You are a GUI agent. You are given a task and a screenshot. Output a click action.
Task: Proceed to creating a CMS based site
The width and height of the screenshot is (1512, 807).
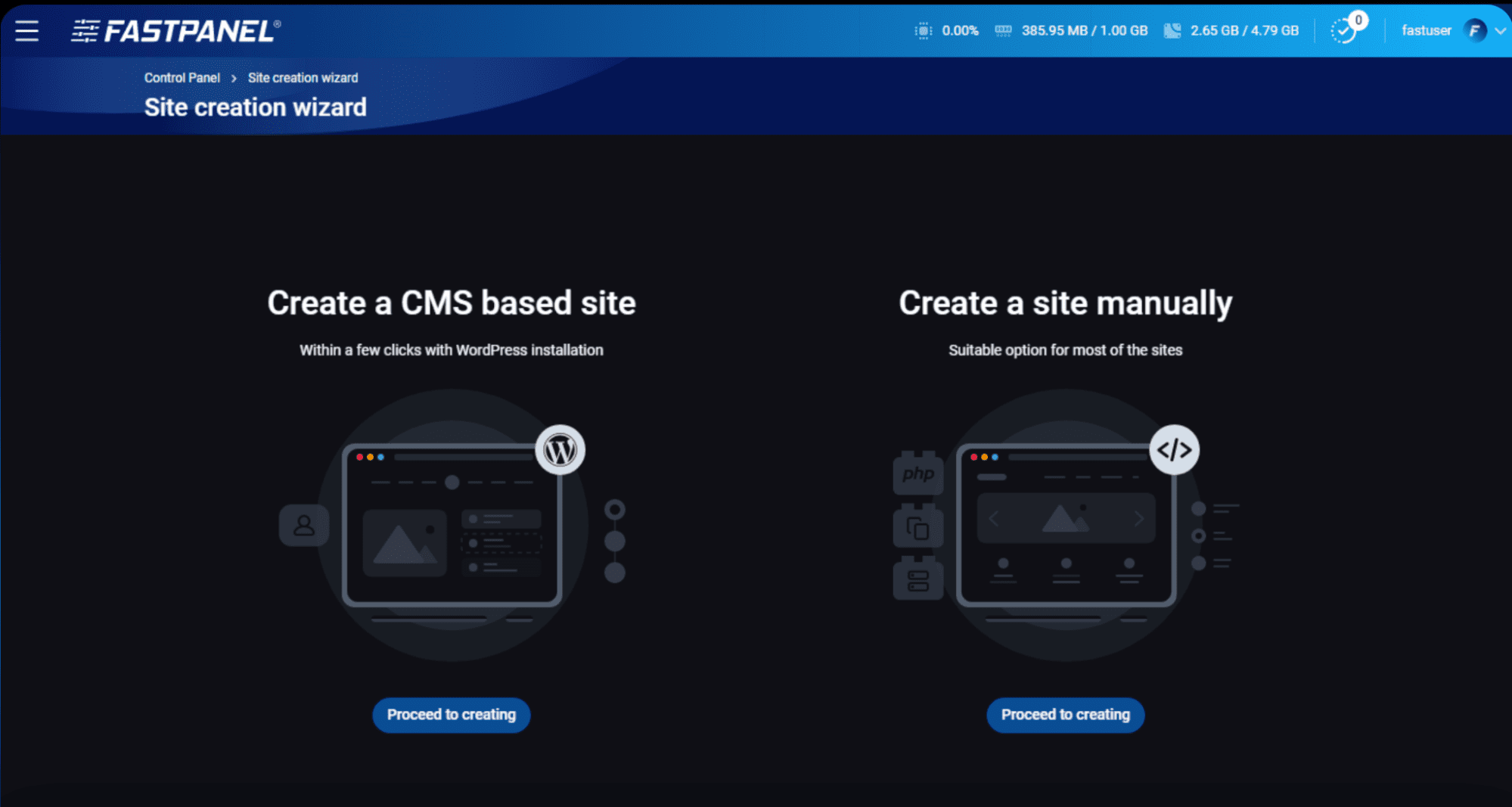point(452,715)
